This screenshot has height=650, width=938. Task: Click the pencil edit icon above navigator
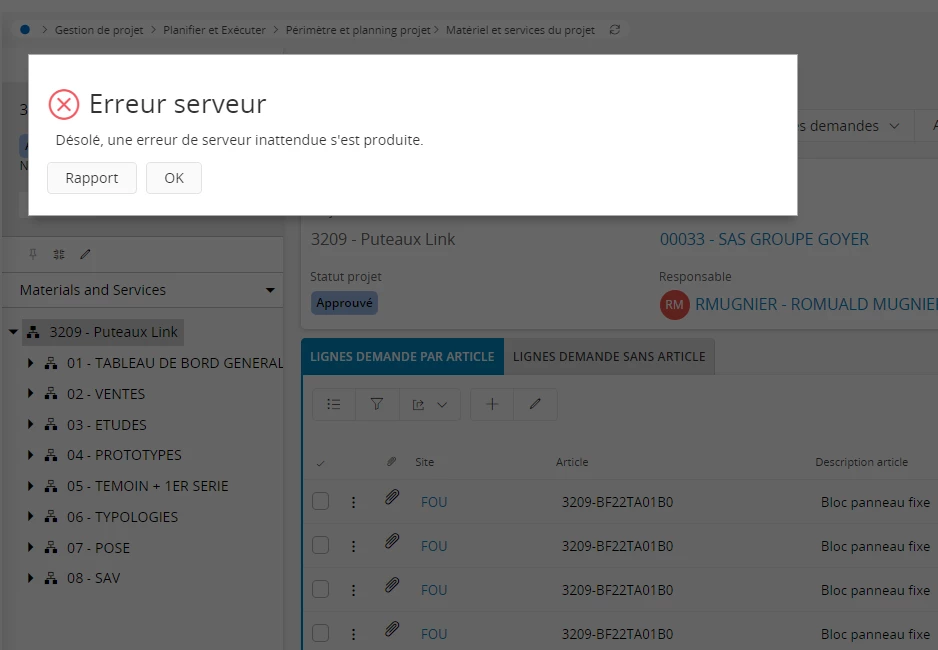pos(85,254)
